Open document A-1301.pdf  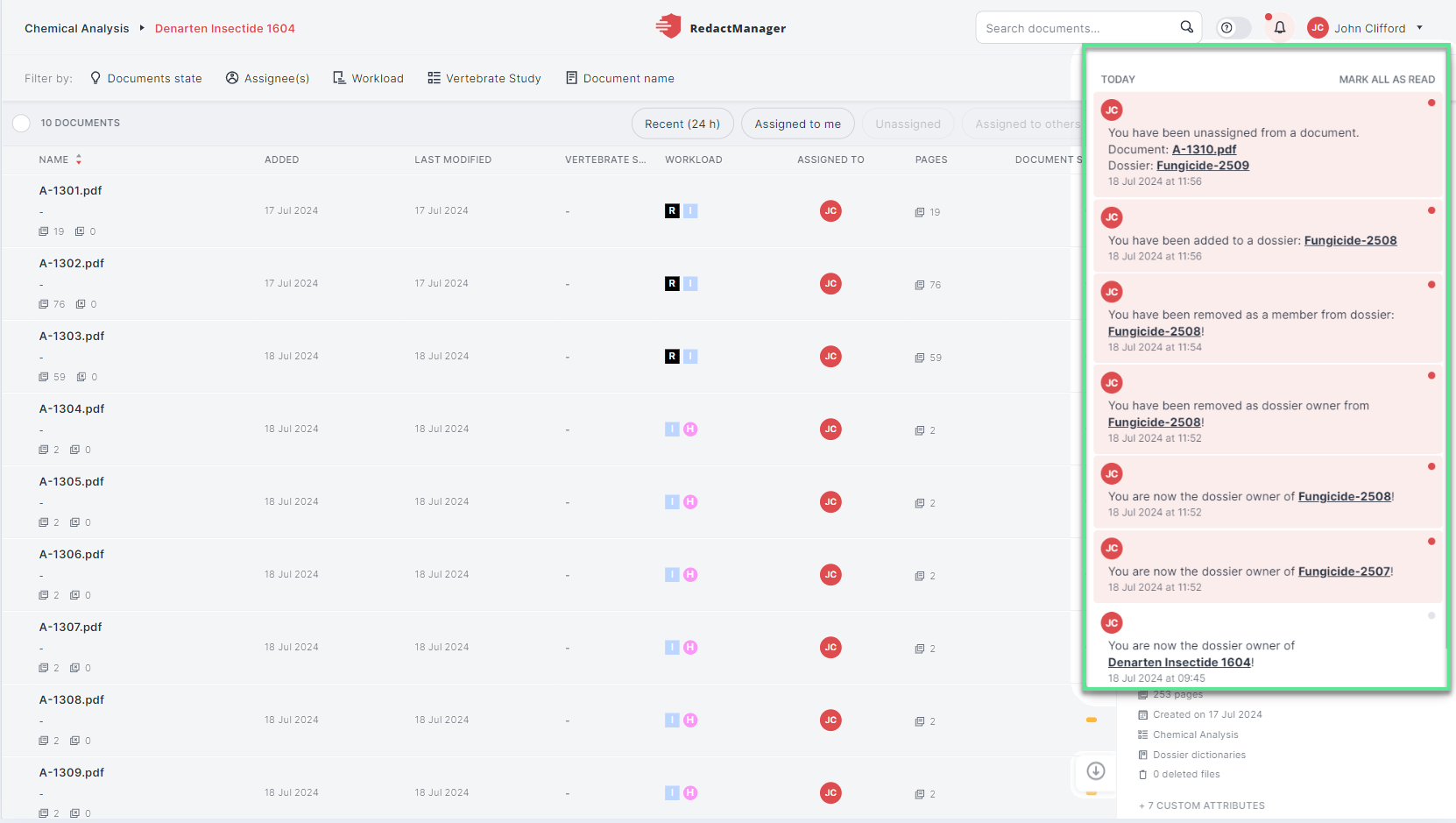coord(71,190)
